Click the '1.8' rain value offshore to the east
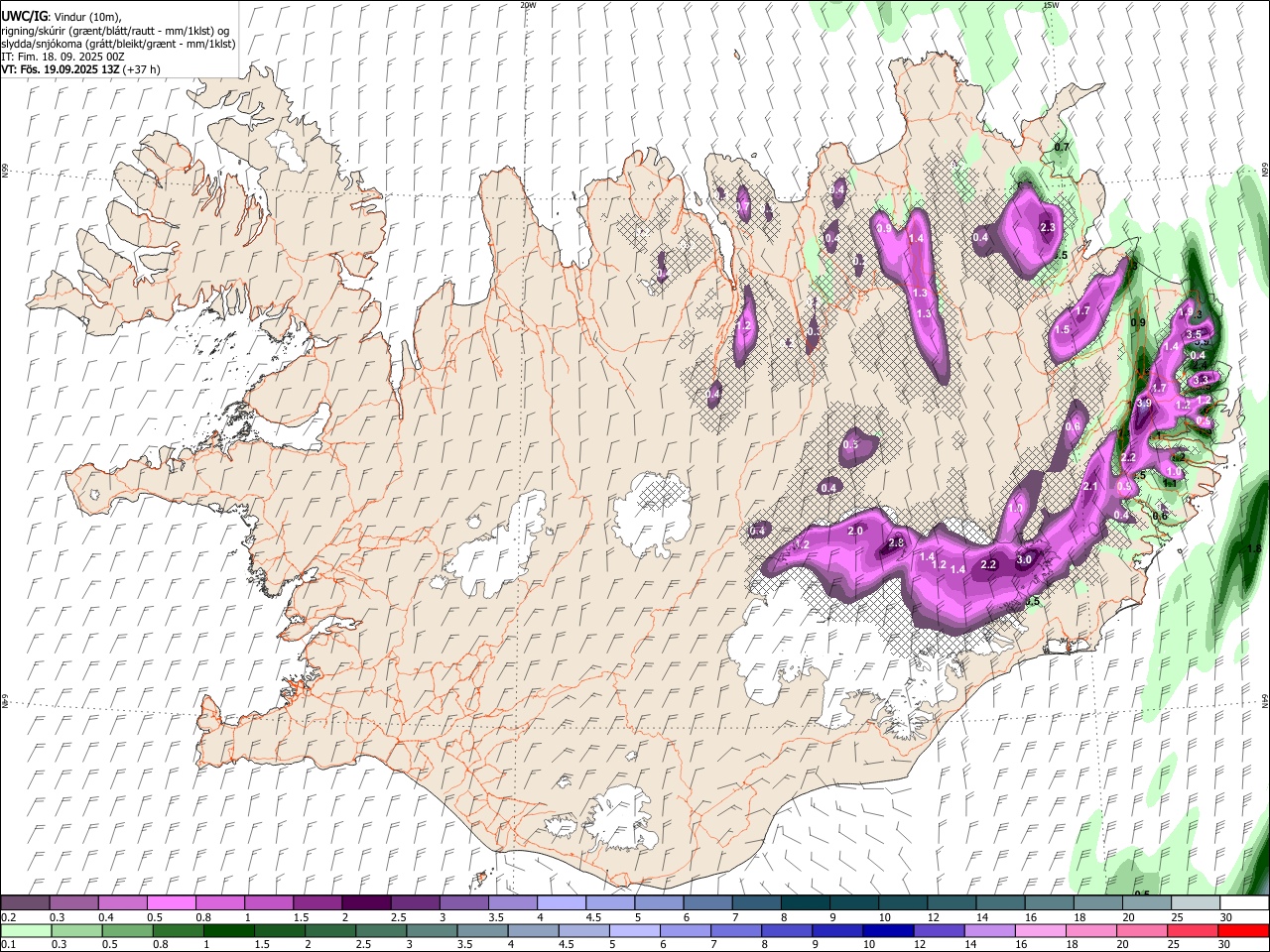The width and height of the screenshot is (1270, 952). tap(1253, 548)
